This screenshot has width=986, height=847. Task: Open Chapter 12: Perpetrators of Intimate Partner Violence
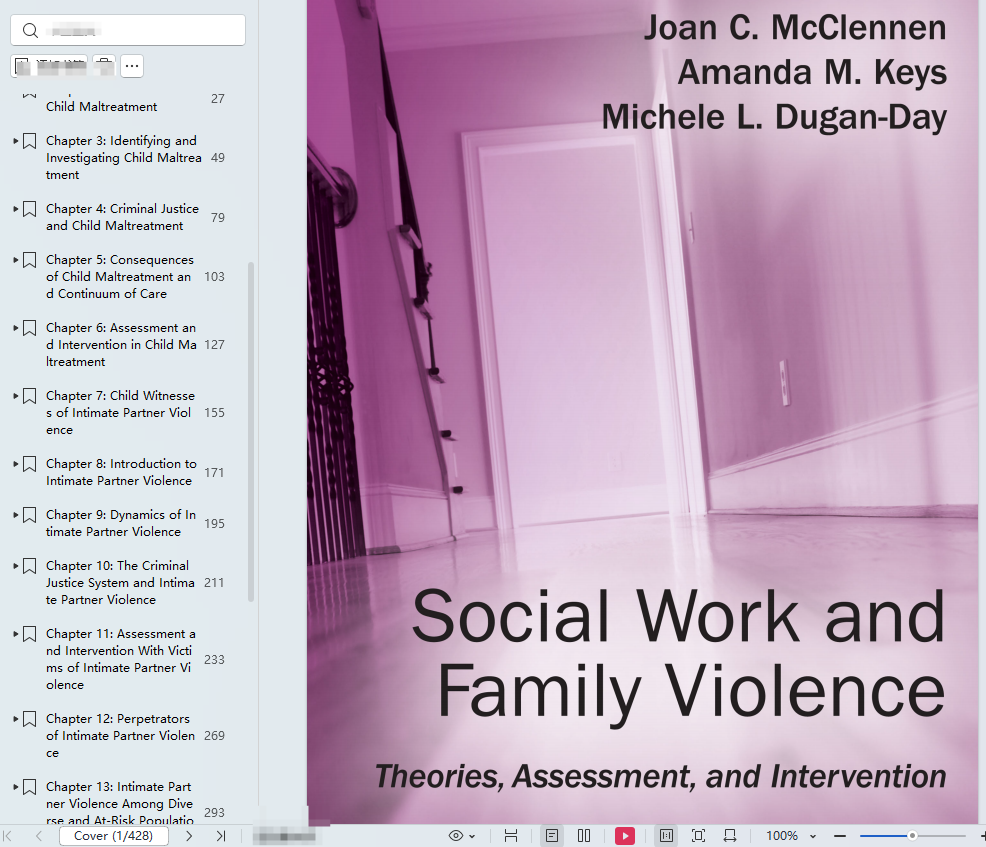pyautogui.click(x=121, y=736)
